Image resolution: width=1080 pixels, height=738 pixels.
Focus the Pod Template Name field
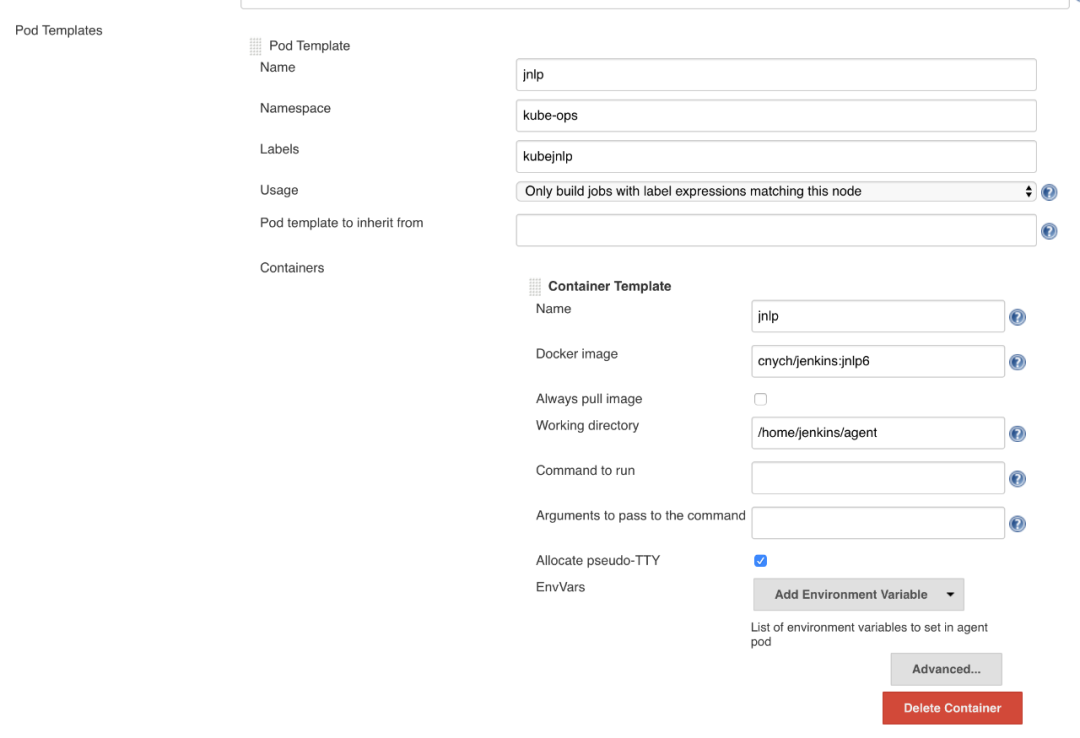coord(775,75)
